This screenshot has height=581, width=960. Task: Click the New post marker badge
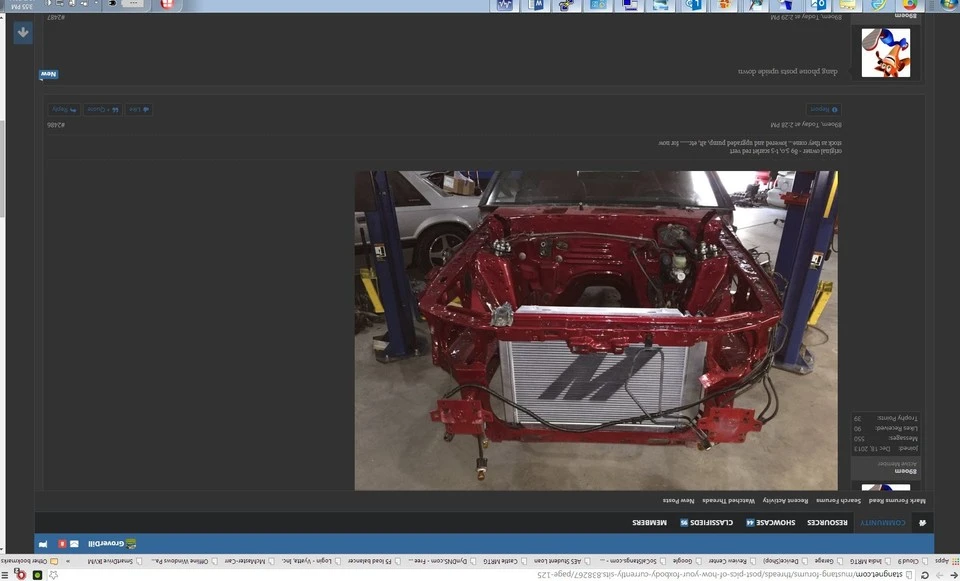(x=48, y=74)
